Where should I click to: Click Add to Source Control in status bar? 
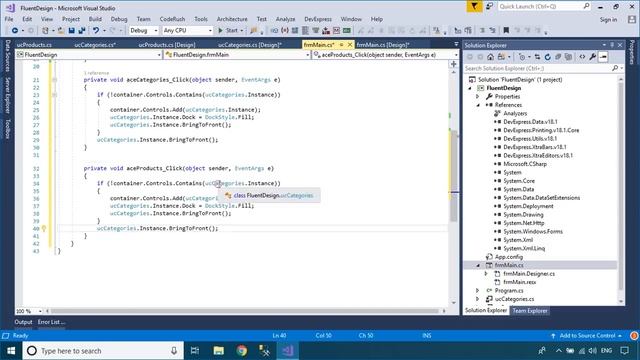click(x=587, y=336)
